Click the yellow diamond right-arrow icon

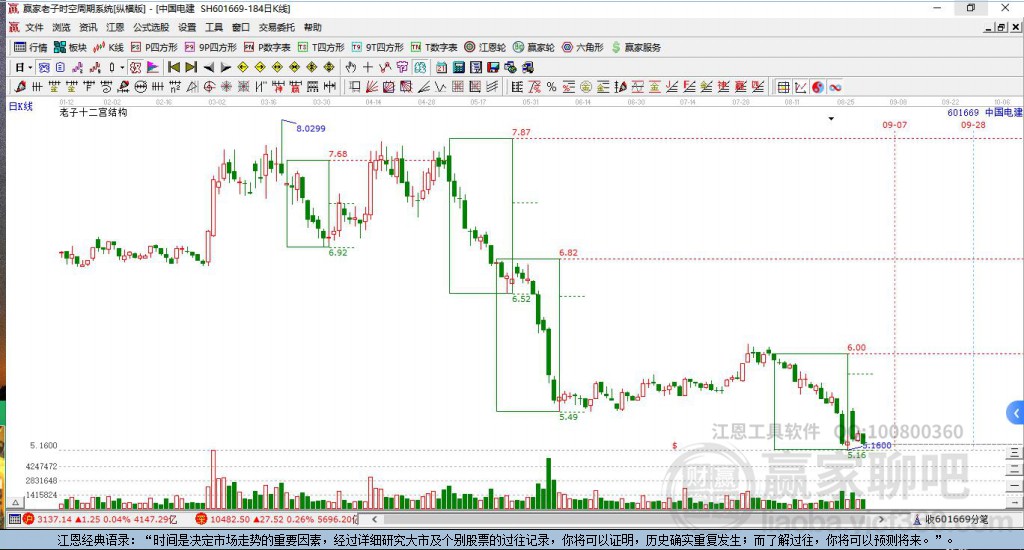[x=260, y=67]
